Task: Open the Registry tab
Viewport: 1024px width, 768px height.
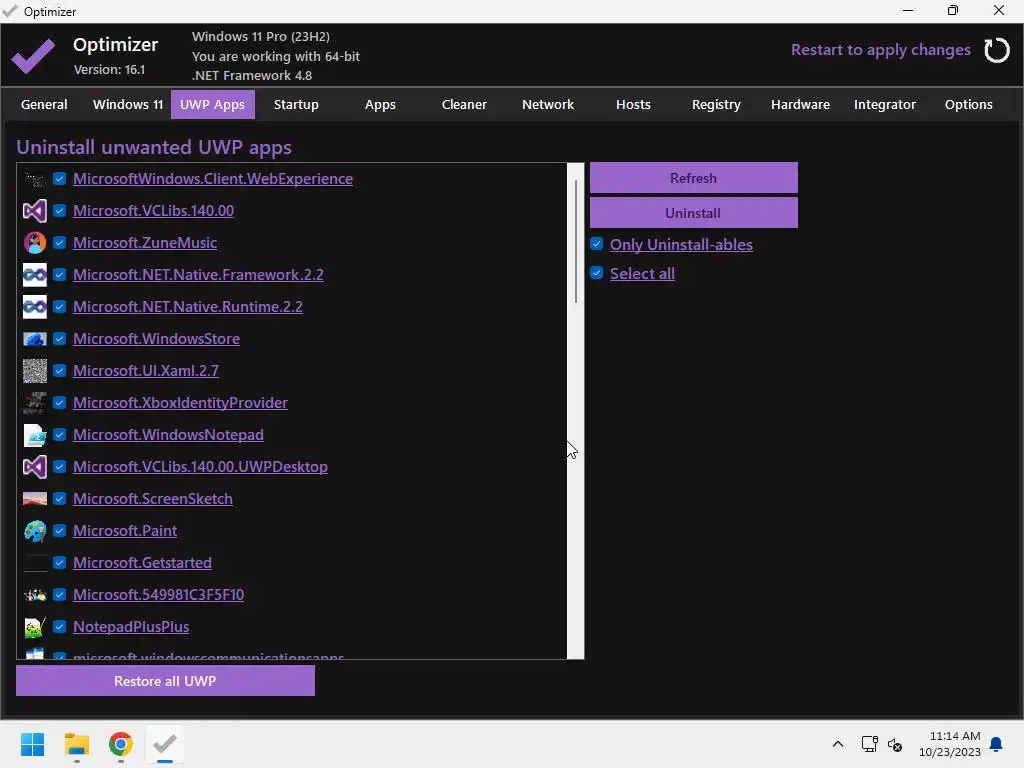Action: click(x=716, y=104)
